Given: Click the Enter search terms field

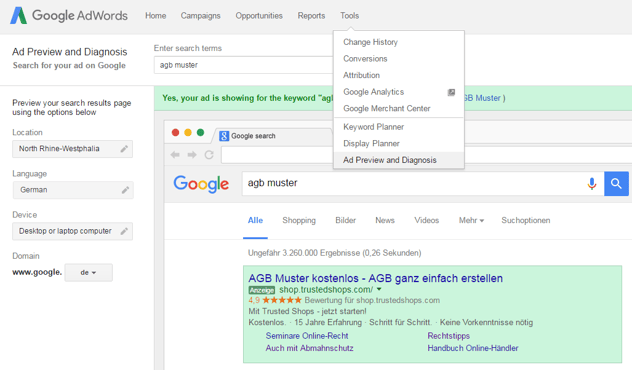Looking at the screenshot, I should [x=243, y=65].
